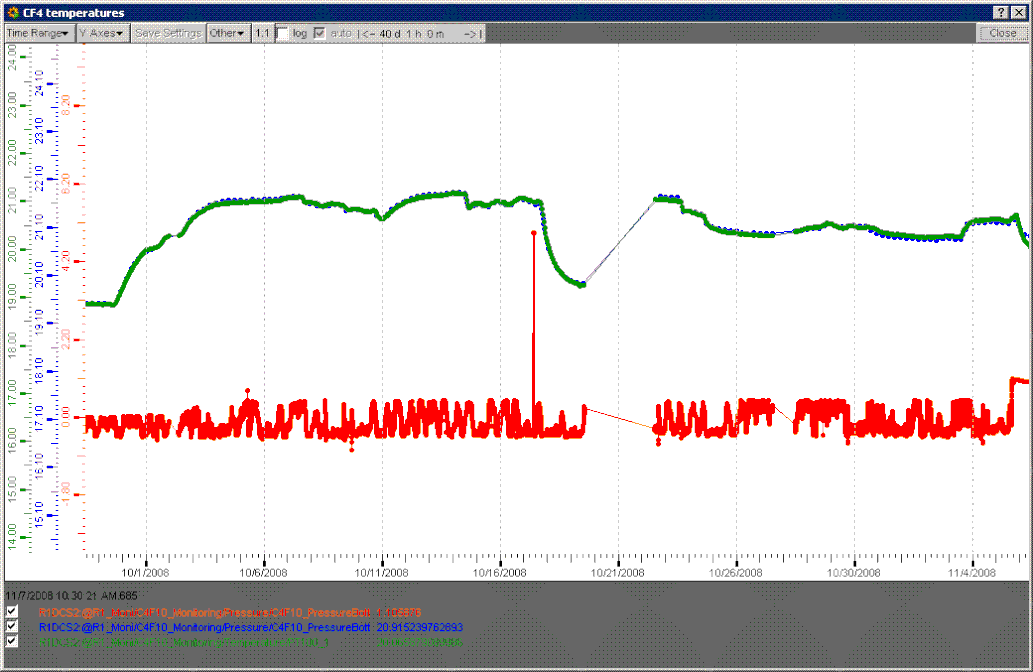Image resolution: width=1033 pixels, height=672 pixels.
Task: Click the X close button in title bar
Action: (x=1019, y=13)
